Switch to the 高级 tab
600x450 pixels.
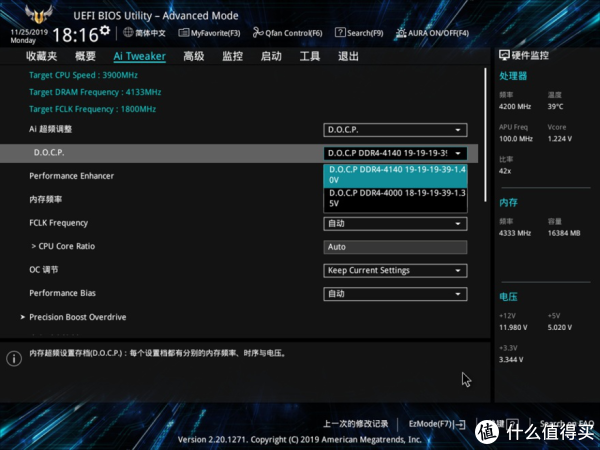pyautogui.click(x=194, y=56)
